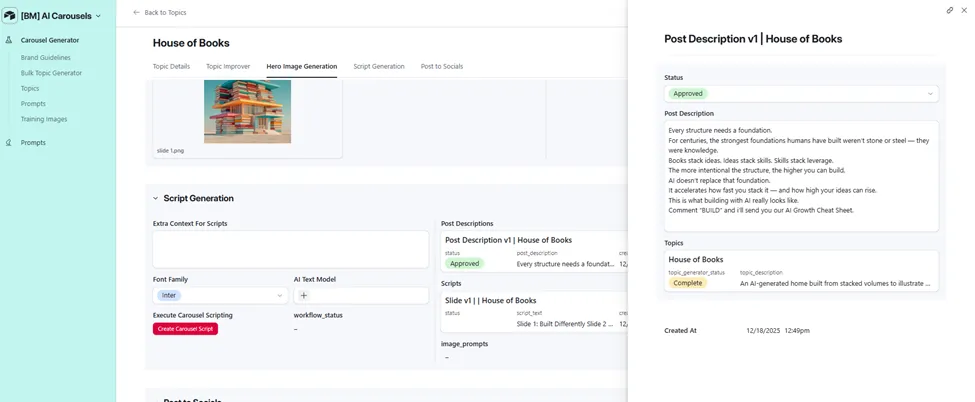Image resolution: width=975 pixels, height=402 pixels.
Task: Select Hero Image Generation tab
Action: 302,66
